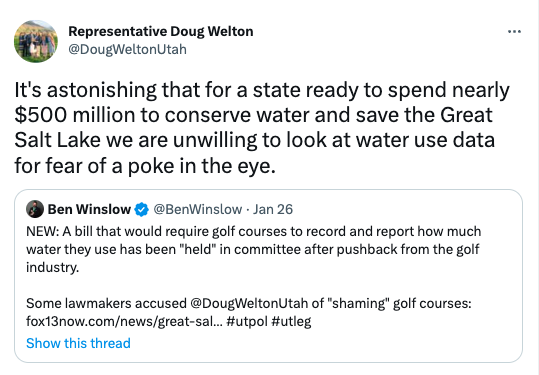Click the Jan 26 timestamp
The height and width of the screenshot is (375, 539).
coord(273,209)
